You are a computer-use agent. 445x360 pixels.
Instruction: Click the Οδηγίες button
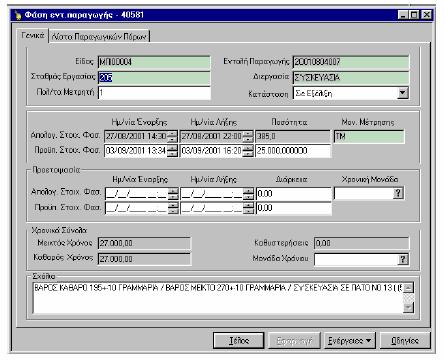[405, 340]
